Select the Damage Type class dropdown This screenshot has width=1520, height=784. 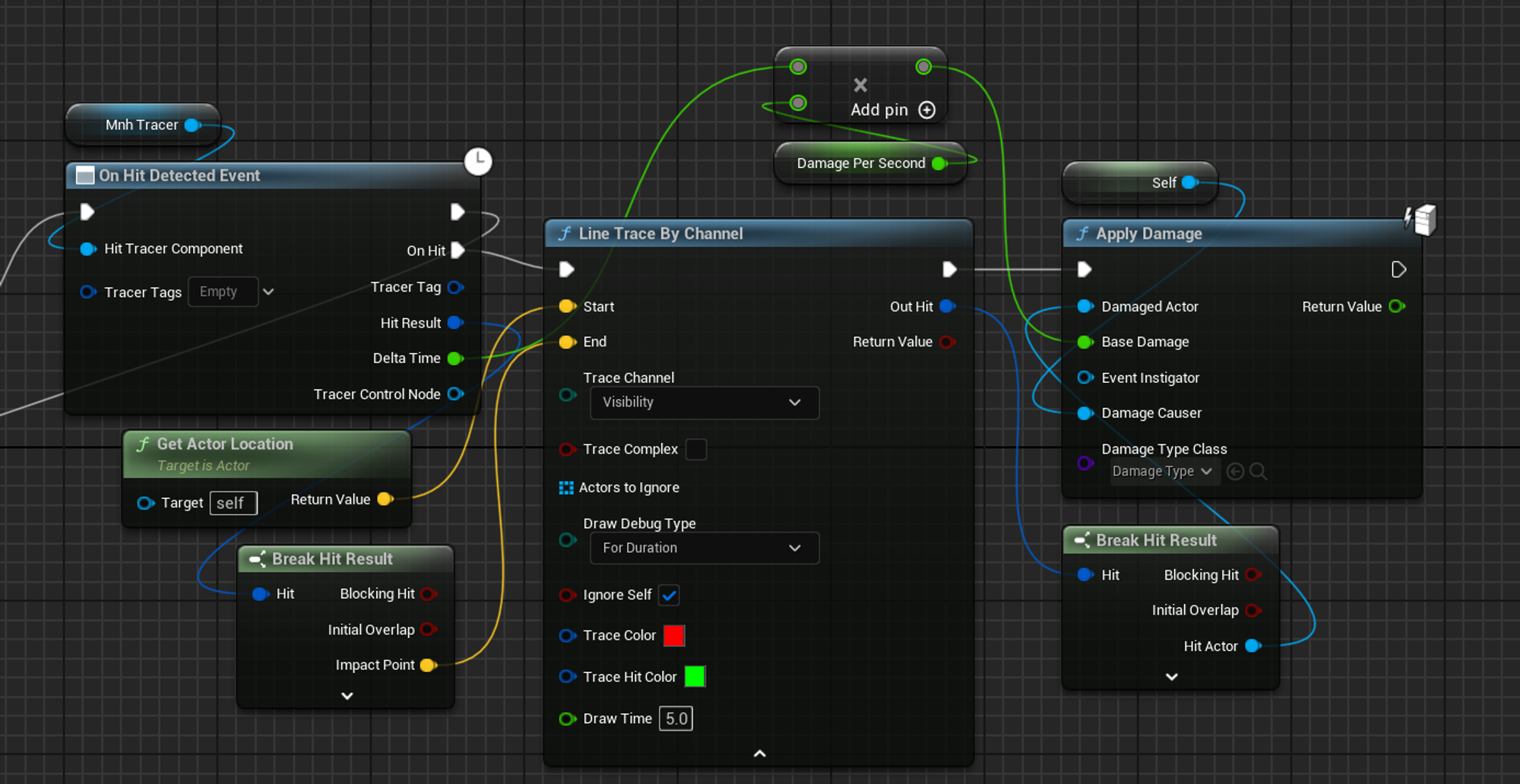(1161, 472)
